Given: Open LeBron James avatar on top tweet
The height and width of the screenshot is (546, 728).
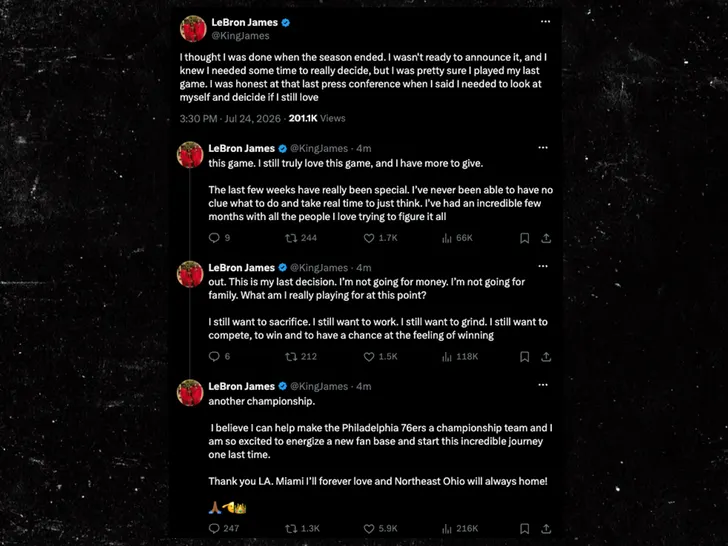Looking at the screenshot, I should pos(193,29).
